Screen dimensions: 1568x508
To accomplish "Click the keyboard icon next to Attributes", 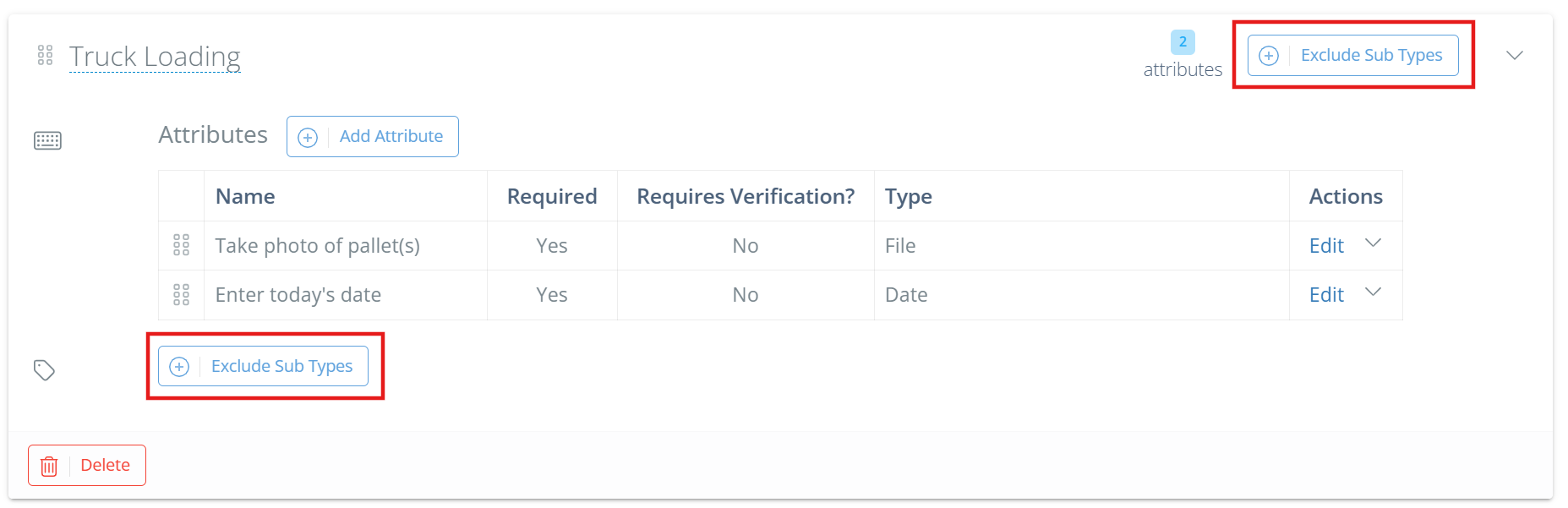I will pyautogui.click(x=47, y=140).
